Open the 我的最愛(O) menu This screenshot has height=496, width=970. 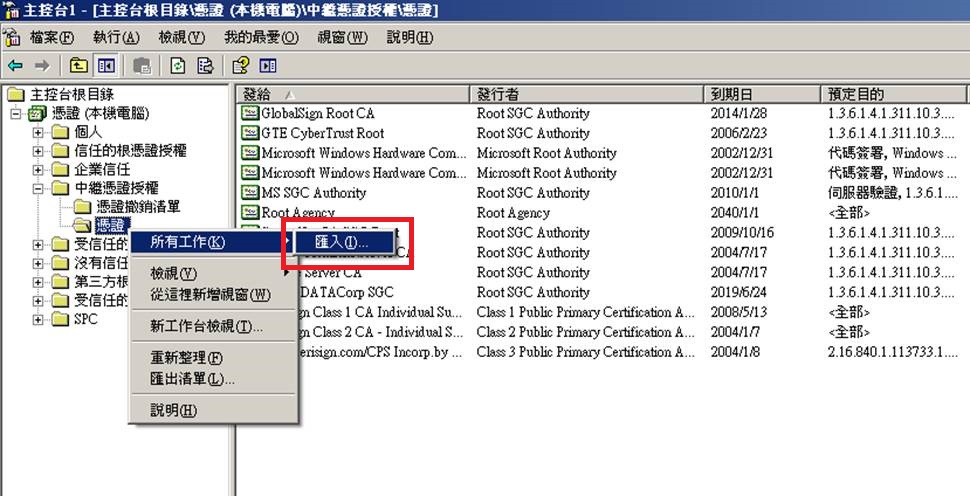pyautogui.click(x=261, y=37)
